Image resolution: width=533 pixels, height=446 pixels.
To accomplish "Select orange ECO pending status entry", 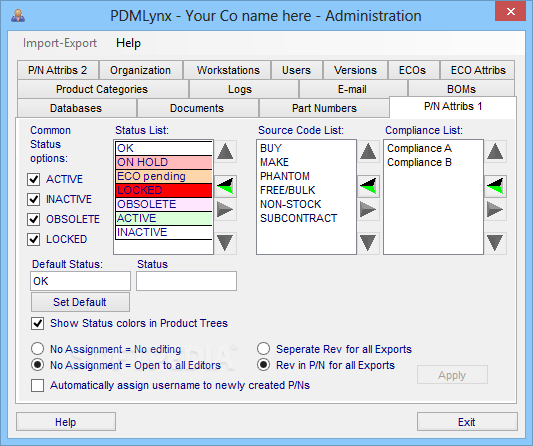I will (164, 176).
